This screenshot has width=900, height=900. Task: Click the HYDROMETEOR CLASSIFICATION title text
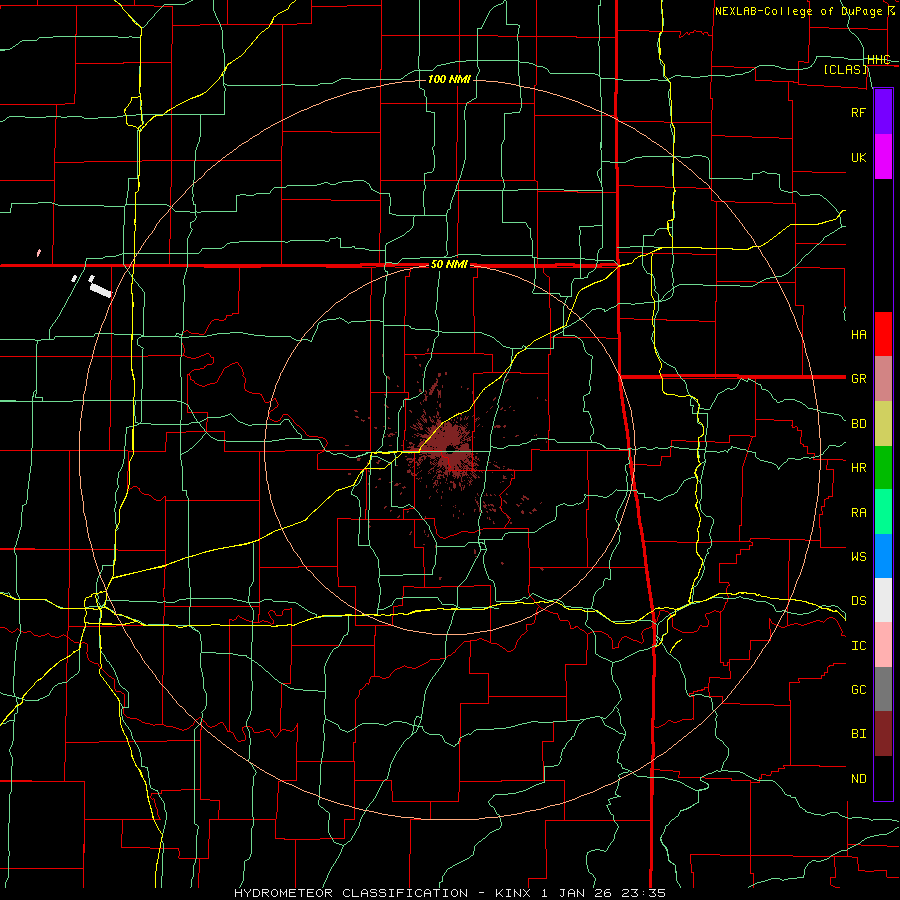(351, 893)
